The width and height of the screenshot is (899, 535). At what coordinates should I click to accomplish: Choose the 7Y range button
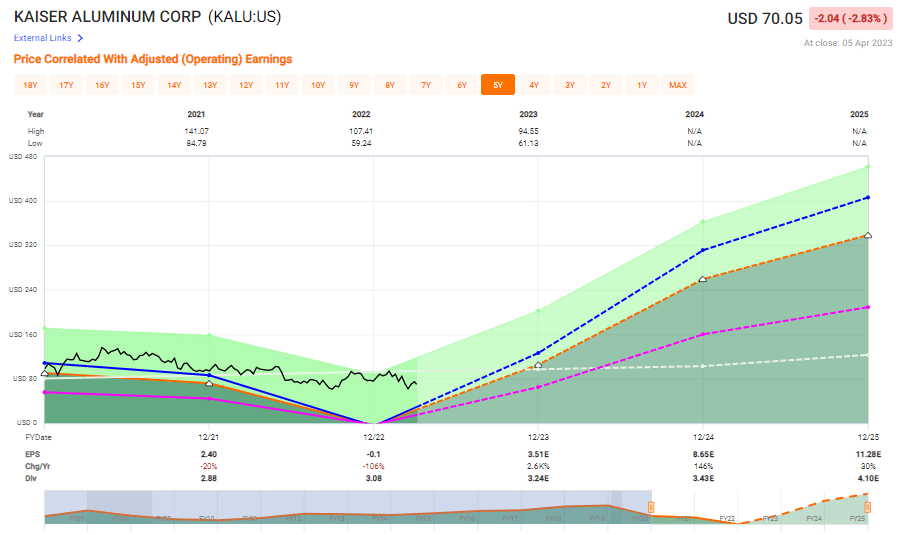tap(426, 85)
